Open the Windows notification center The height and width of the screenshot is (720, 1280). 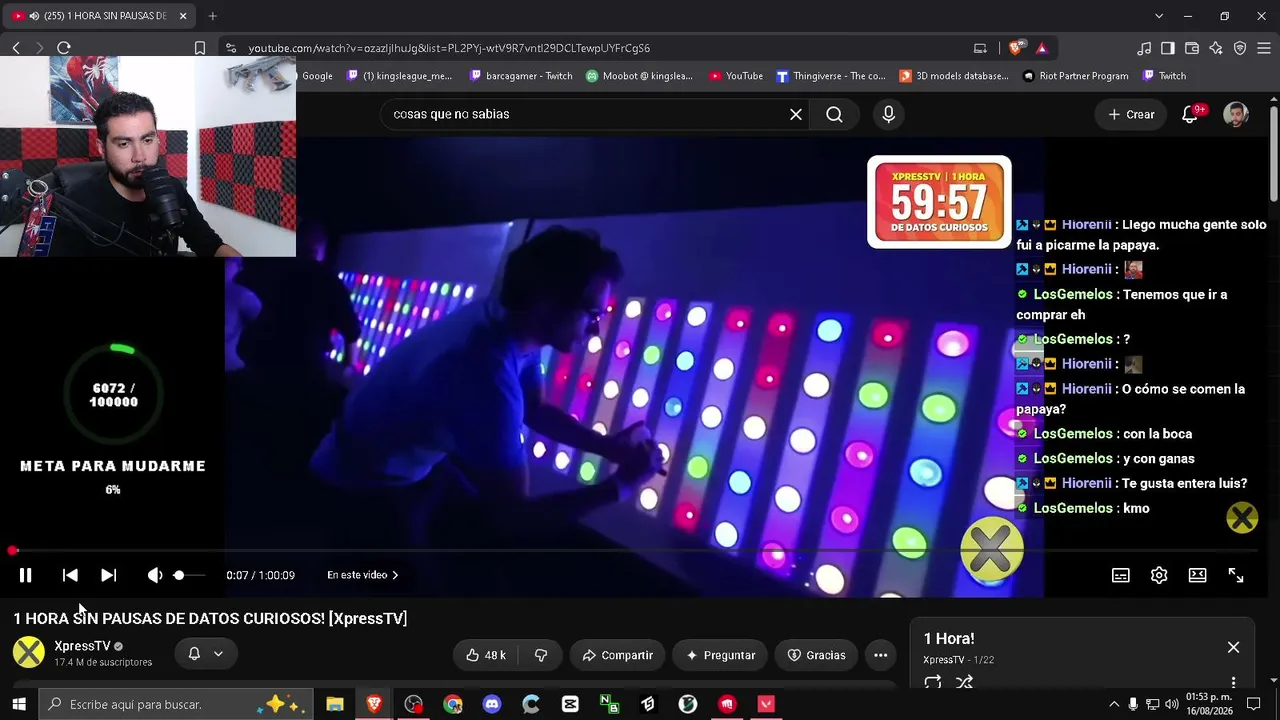(x=1254, y=704)
